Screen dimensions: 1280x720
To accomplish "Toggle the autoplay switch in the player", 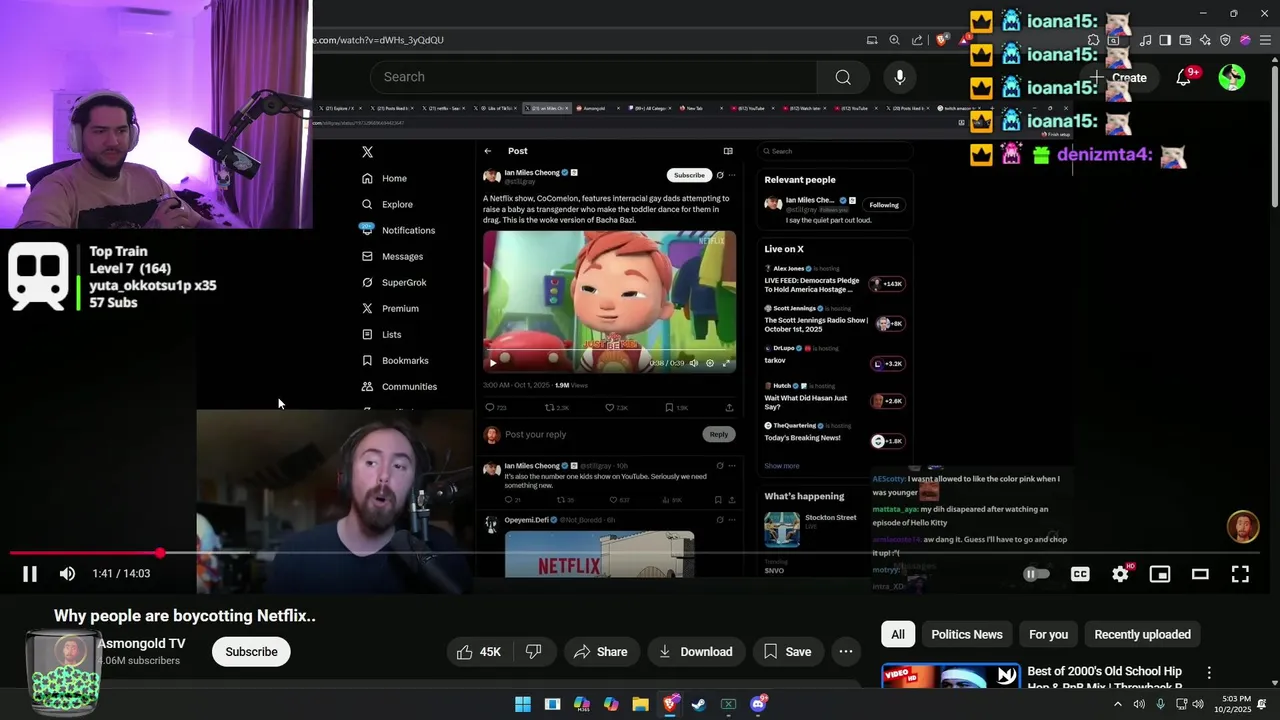I will [1037, 574].
